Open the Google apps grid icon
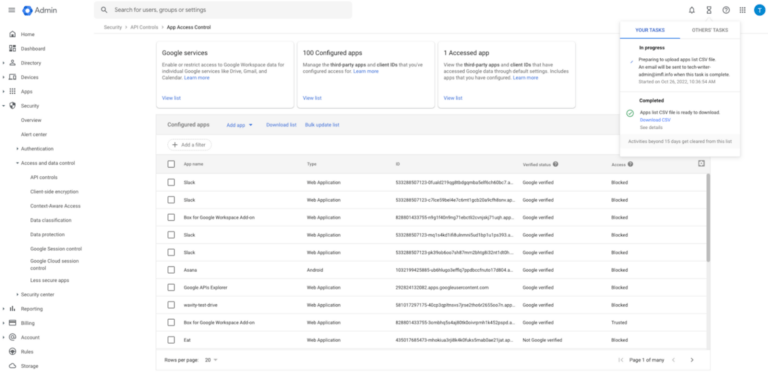768x378 pixels. (x=743, y=10)
